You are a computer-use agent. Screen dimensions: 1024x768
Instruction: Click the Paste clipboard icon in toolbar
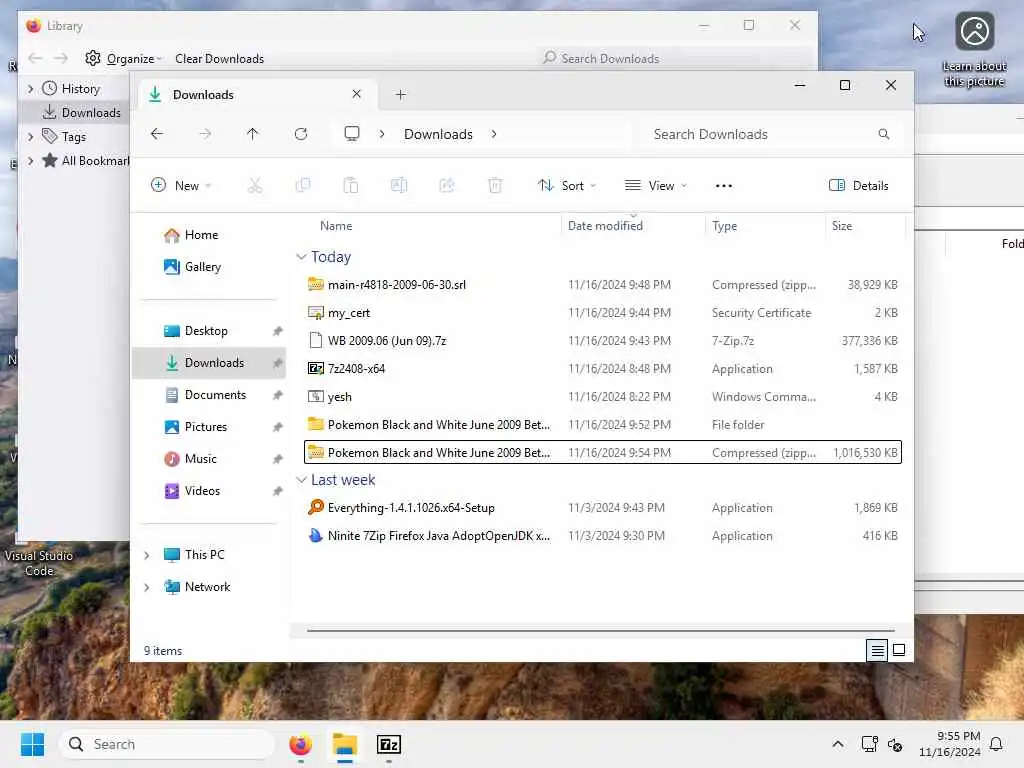(351, 185)
